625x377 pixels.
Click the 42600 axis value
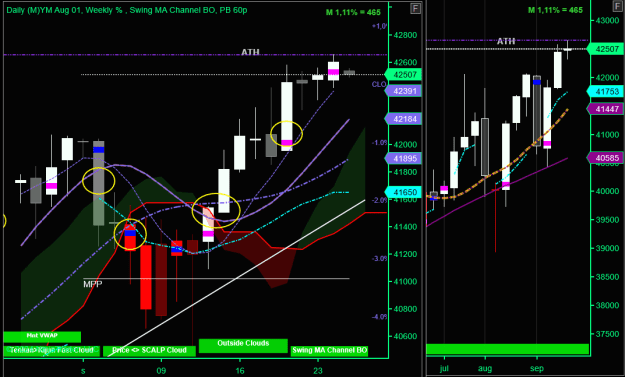405,63
